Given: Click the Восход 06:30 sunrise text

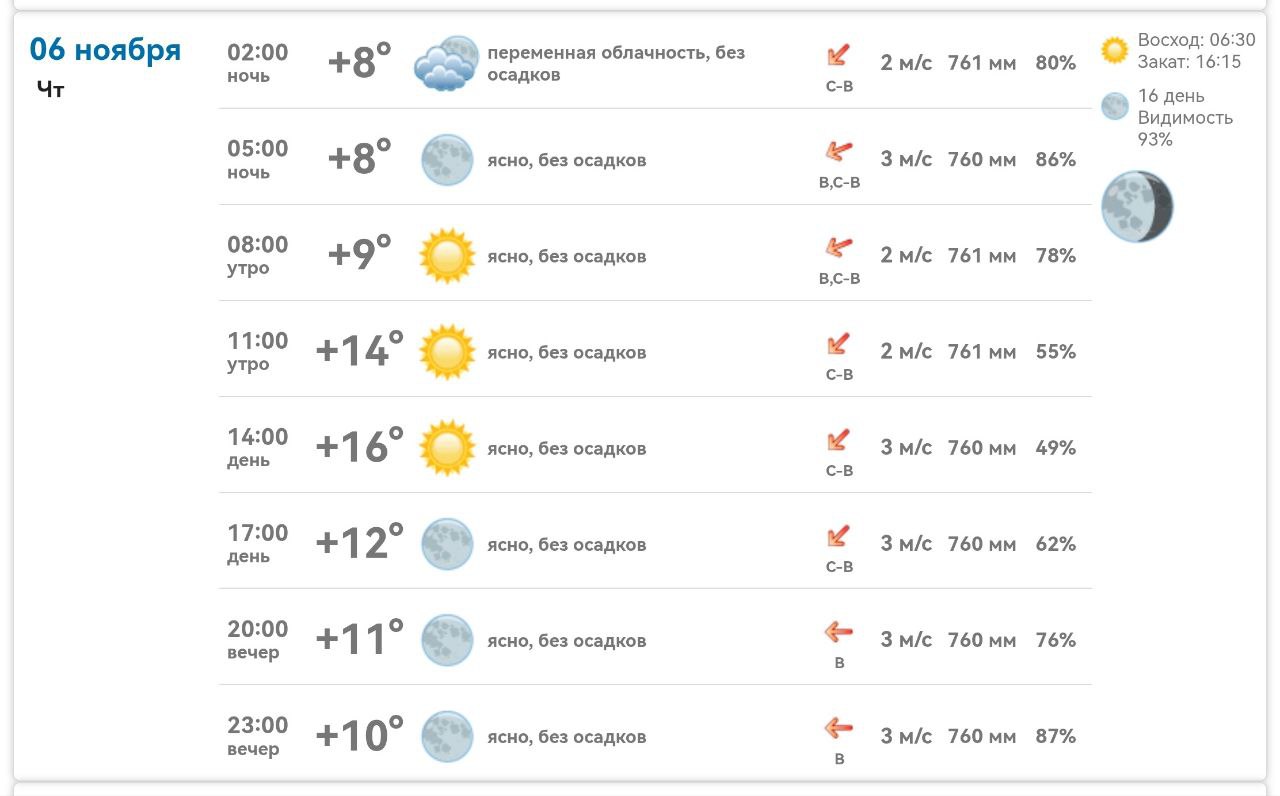Looking at the screenshot, I should 1196,41.
